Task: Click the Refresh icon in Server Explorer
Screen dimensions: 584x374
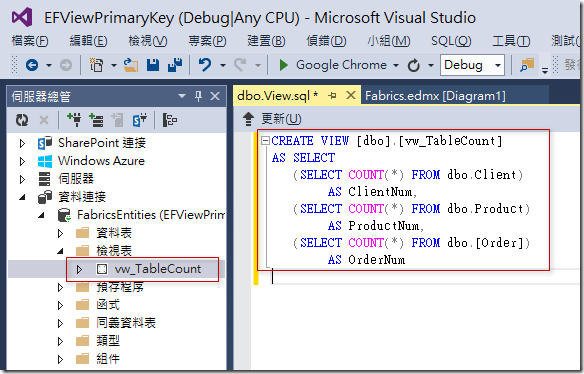Action: [x=22, y=120]
